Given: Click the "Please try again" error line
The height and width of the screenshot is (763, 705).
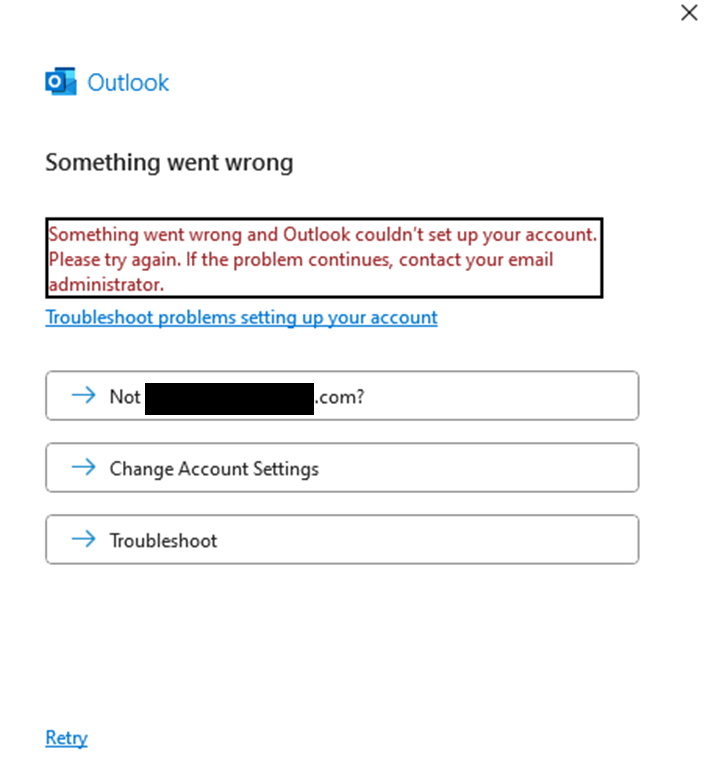Looking at the screenshot, I should coord(300,260).
